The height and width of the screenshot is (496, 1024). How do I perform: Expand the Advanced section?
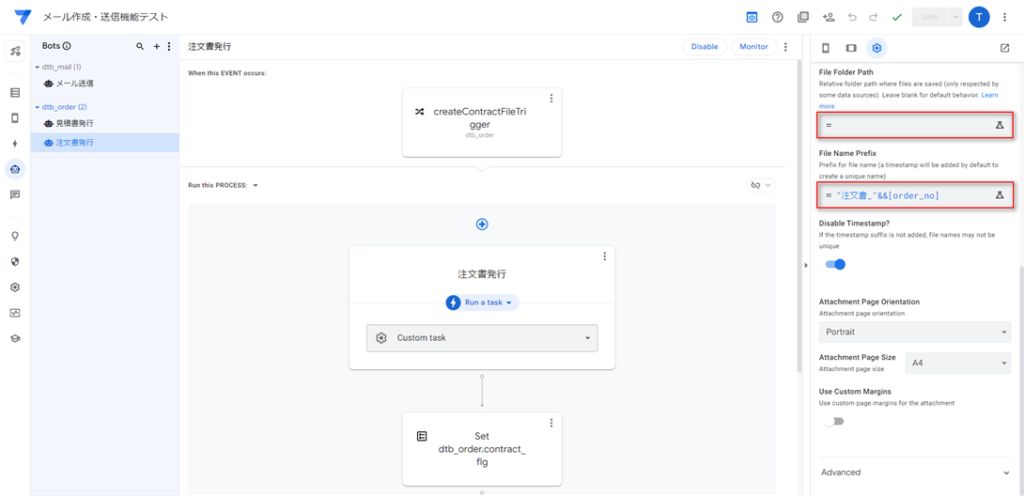[x=915, y=473]
